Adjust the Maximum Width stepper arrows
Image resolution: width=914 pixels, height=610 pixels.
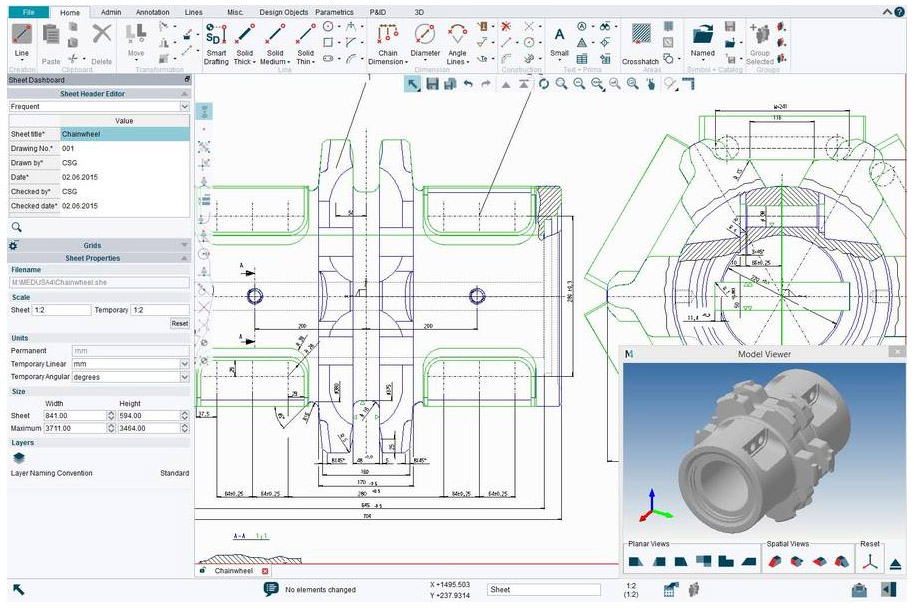click(x=111, y=428)
